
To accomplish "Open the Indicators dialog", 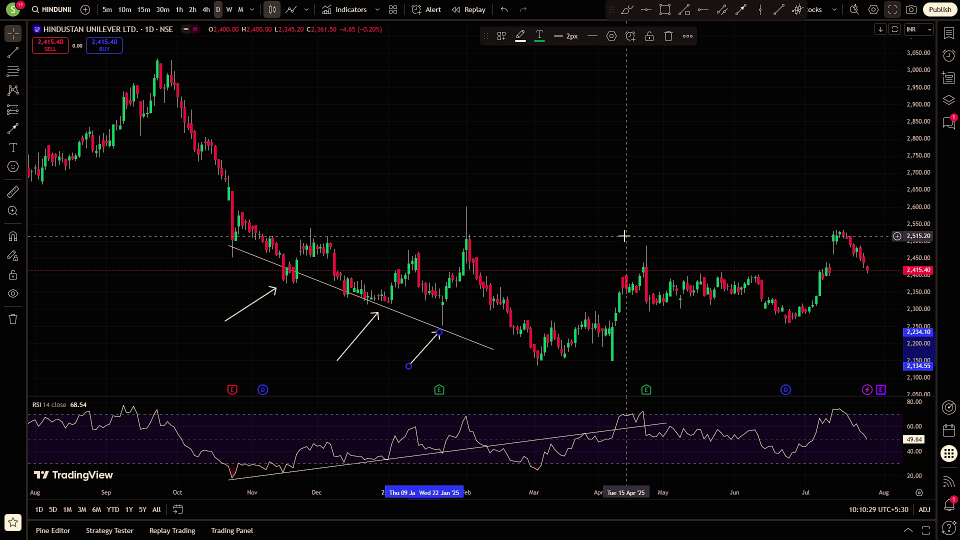I will [344, 10].
